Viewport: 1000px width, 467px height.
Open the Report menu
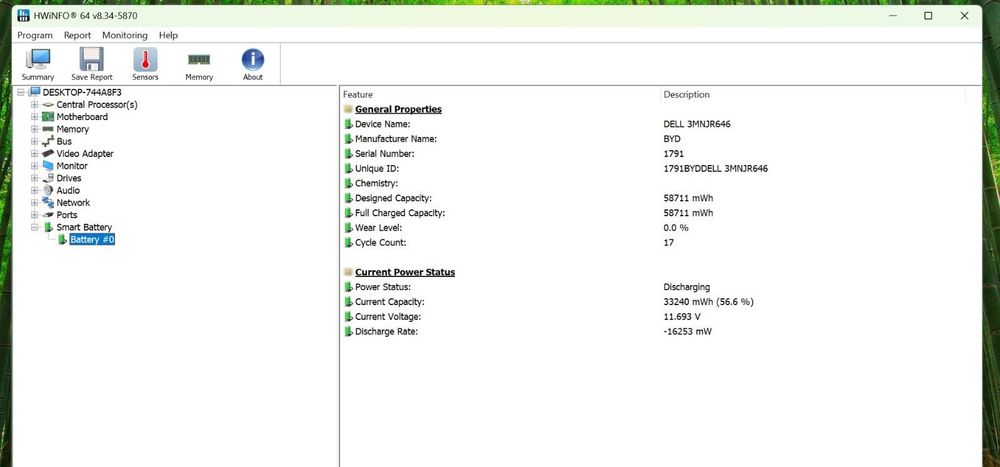pyautogui.click(x=77, y=35)
